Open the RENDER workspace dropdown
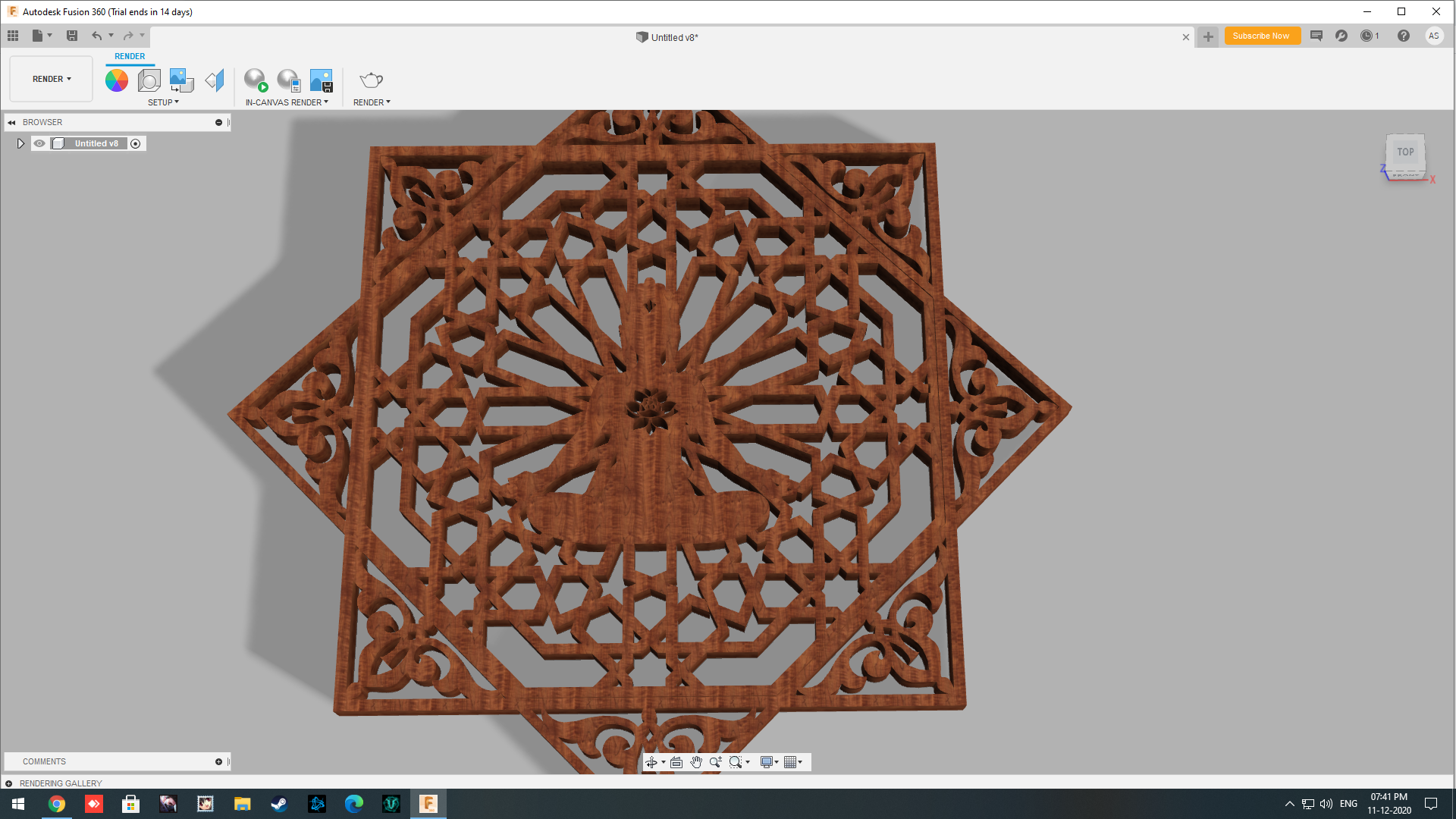The image size is (1456, 819). (x=52, y=79)
